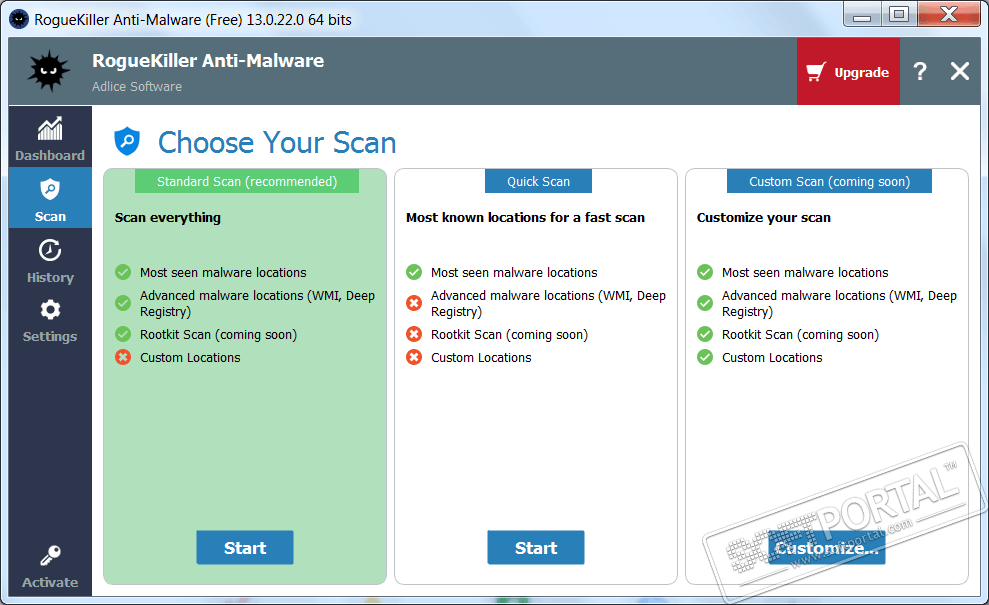Viewport: 989px width, 605px height.
Task: Click 'Advanced malware locations' text in Quick Scan card
Action: tap(548, 303)
